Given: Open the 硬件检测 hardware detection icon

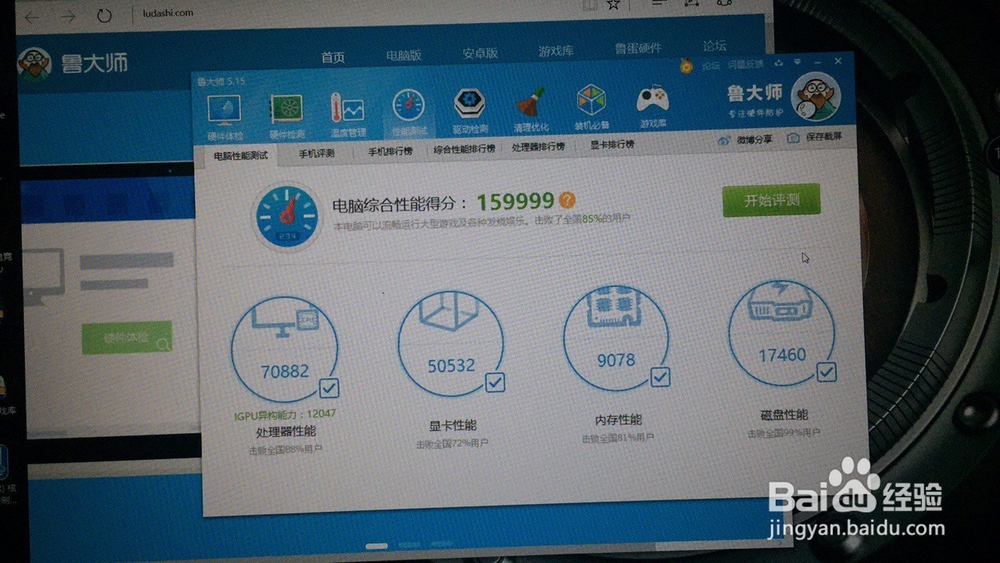Looking at the screenshot, I should point(286,116).
